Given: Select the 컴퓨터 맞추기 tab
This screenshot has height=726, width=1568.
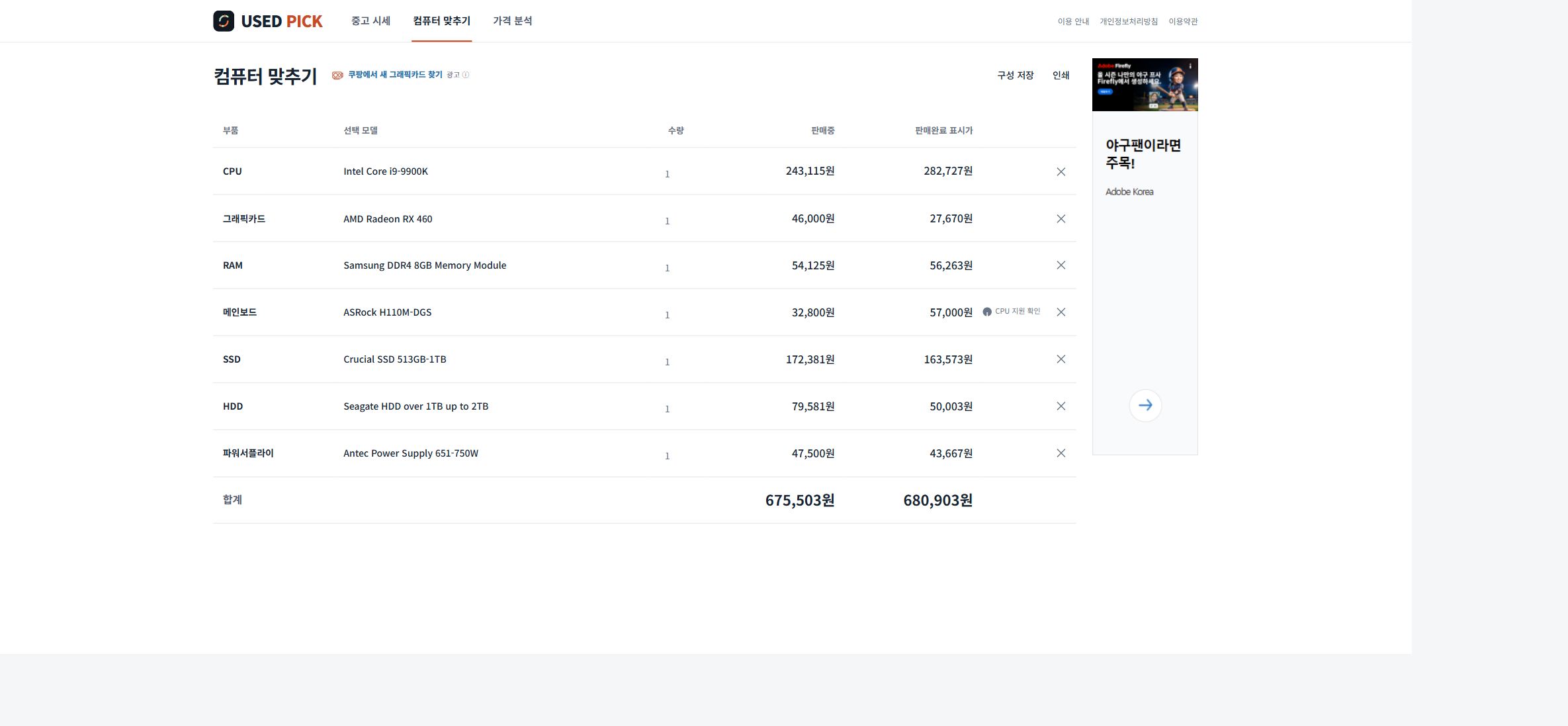Looking at the screenshot, I should click(441, 21).
